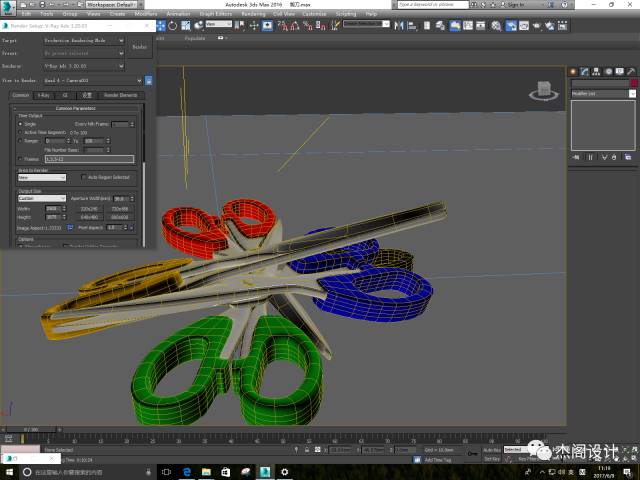Enable the Auto Region Selected checkbox
The width and height of the screenshot is (640, 480).
[x=84, y=177]
